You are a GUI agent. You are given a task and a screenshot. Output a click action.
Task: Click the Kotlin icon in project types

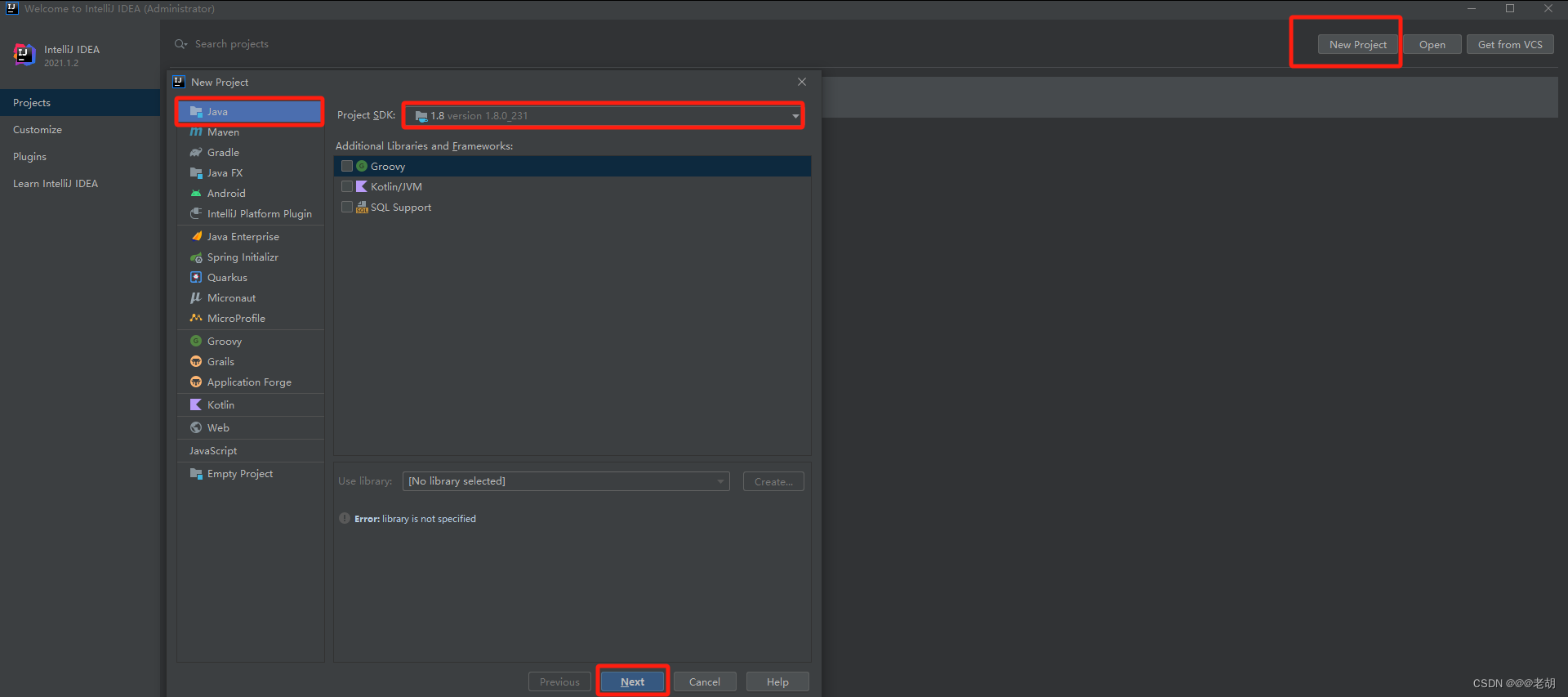(x=196, y=404)
